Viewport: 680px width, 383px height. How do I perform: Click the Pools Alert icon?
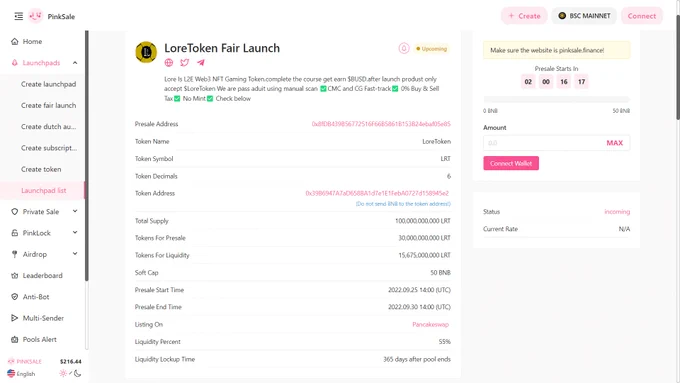14,339
